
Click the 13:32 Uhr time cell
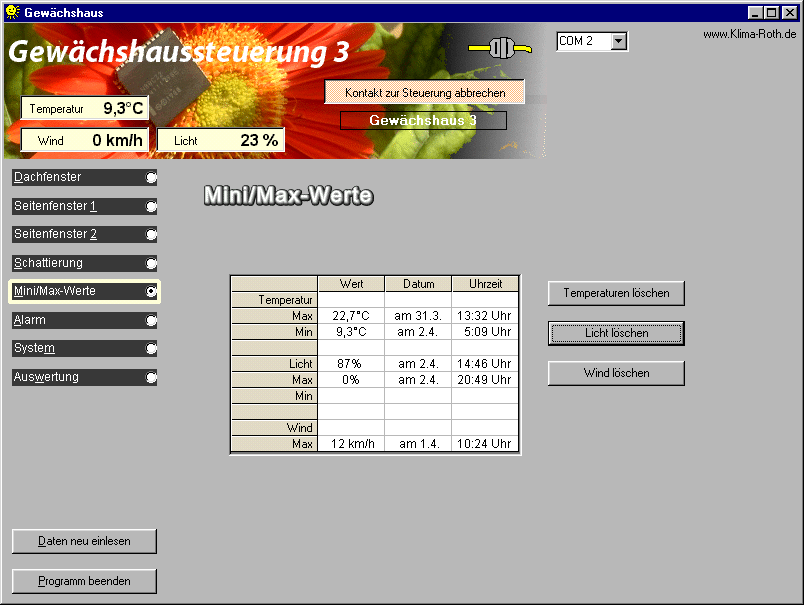pos(486,316)
